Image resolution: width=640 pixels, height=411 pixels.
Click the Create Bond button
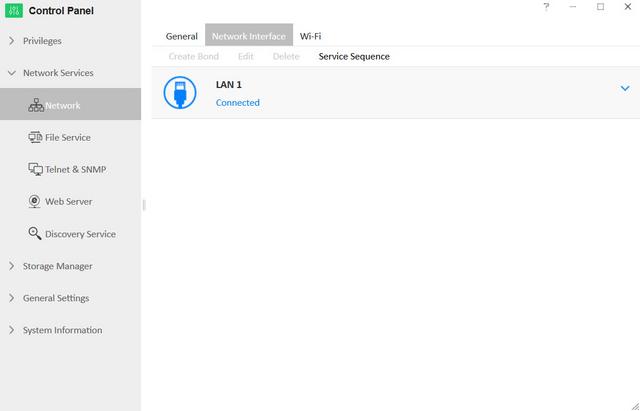click(x=193, y=56)
